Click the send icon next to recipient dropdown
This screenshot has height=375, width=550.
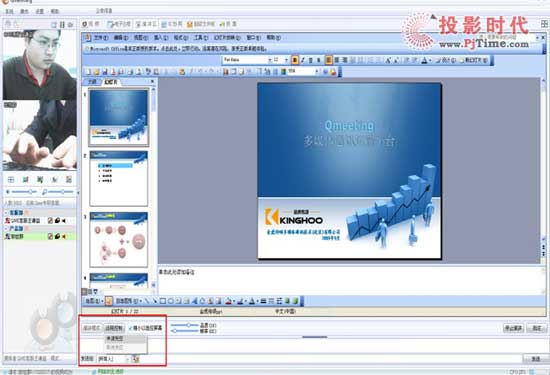pyautogui.click(x=136, y=359)
